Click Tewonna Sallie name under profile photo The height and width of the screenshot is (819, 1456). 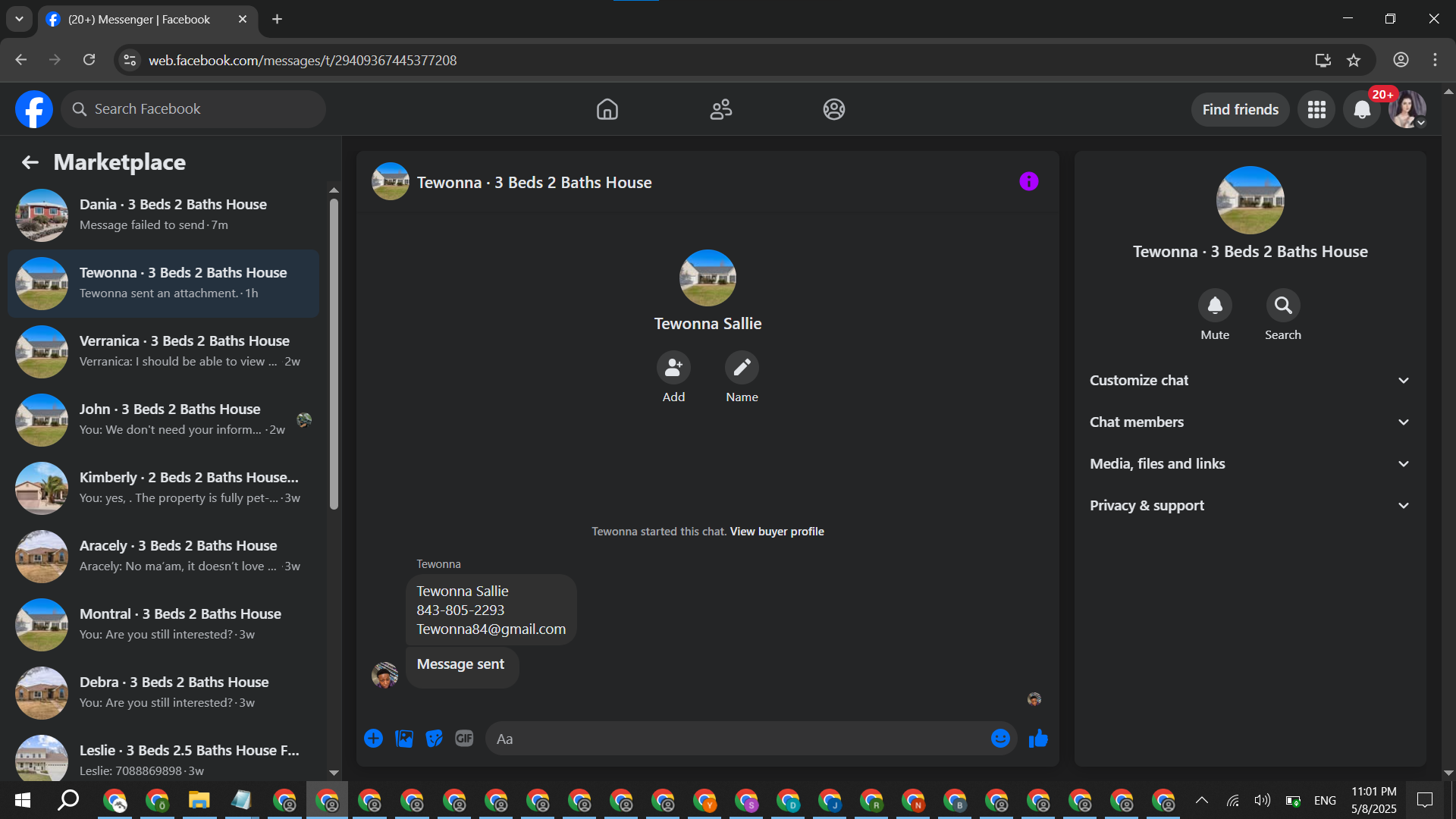click(x=708, y=324)
